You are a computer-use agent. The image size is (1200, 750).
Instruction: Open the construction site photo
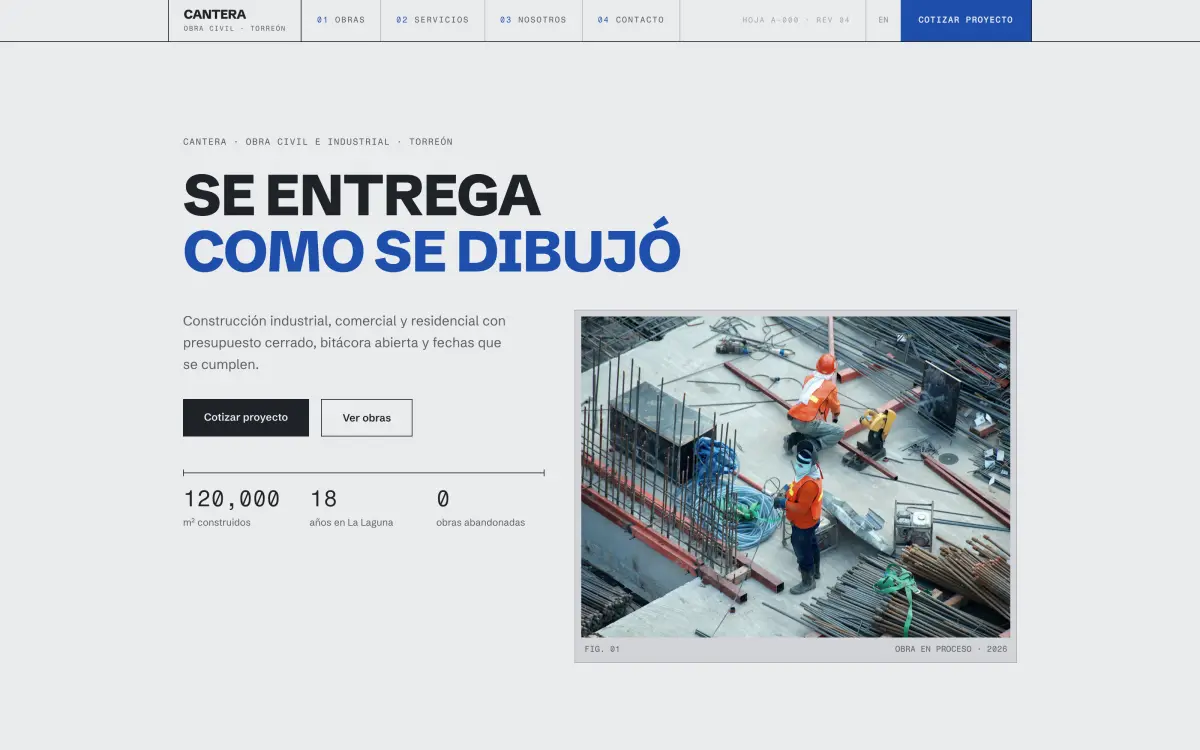point(795,477)
